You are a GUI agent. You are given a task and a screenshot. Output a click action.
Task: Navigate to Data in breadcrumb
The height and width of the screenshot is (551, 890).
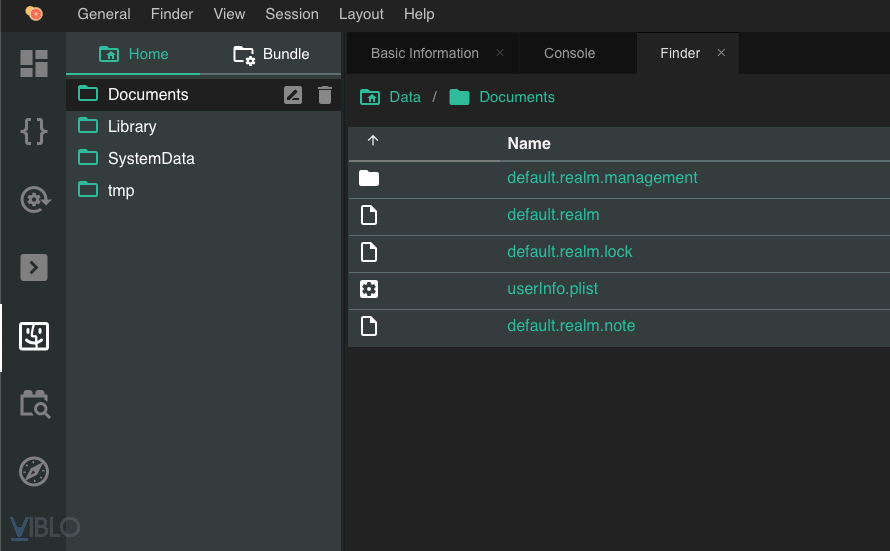pos(404,97)
